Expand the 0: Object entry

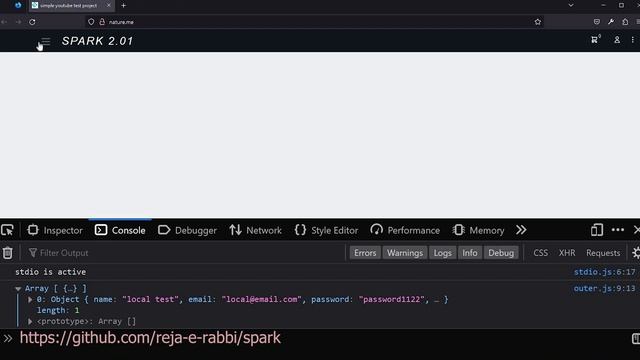pyautogui.click(x=30, y=300)
